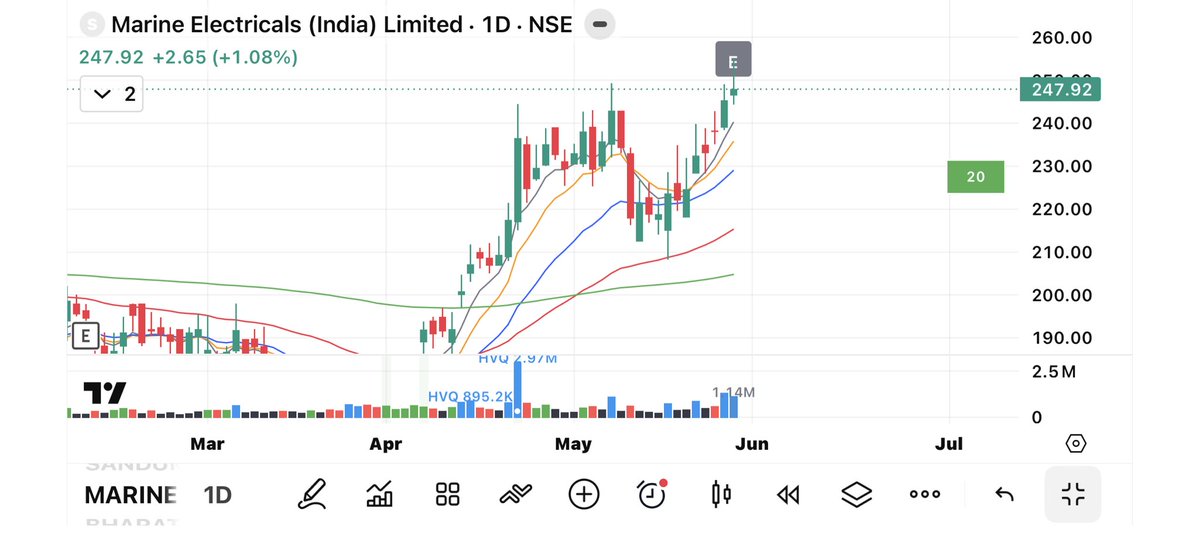
Task: Click the Marine Electricals chart title
Action: tap(342, 24)
